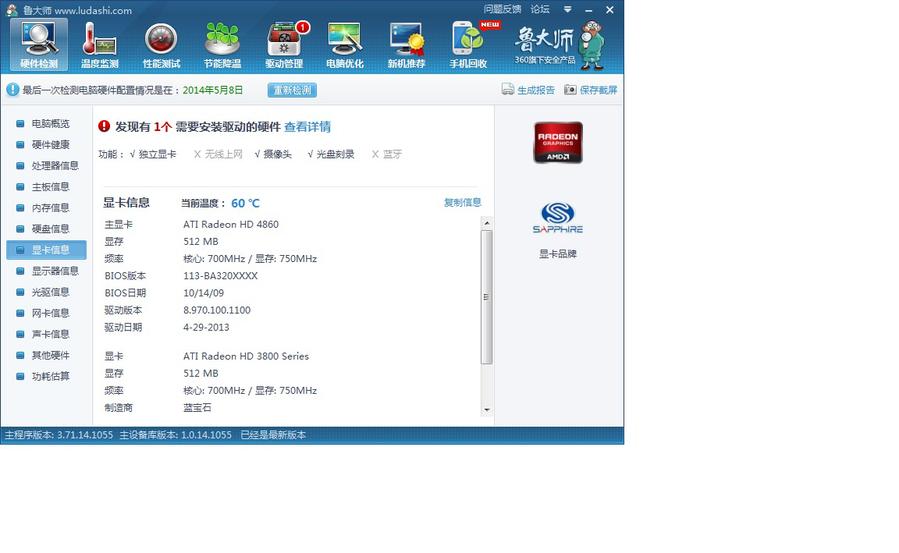Click the 无线上网 feature indicator

[218, 154]
